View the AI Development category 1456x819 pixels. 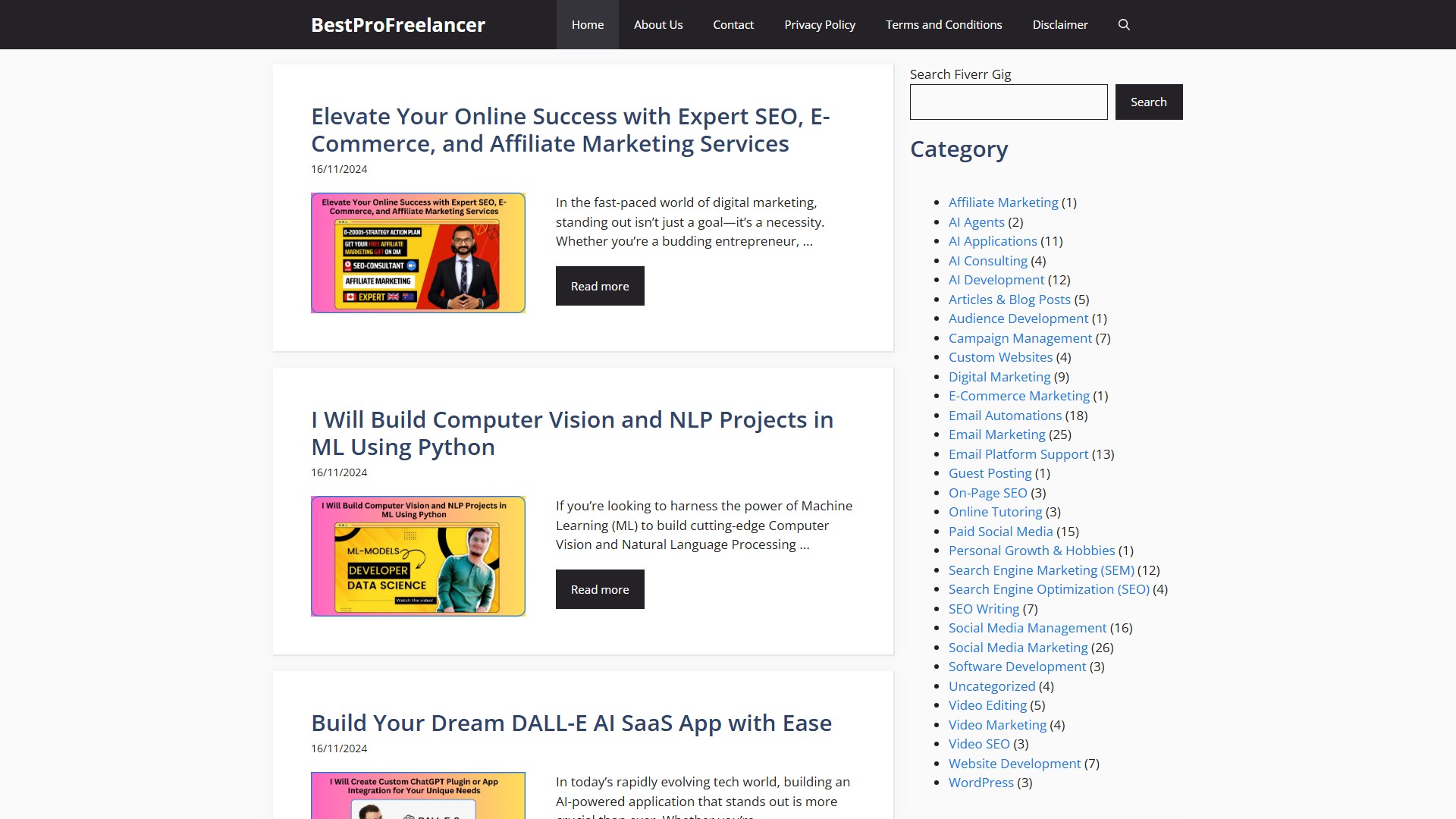click(996, 280)
